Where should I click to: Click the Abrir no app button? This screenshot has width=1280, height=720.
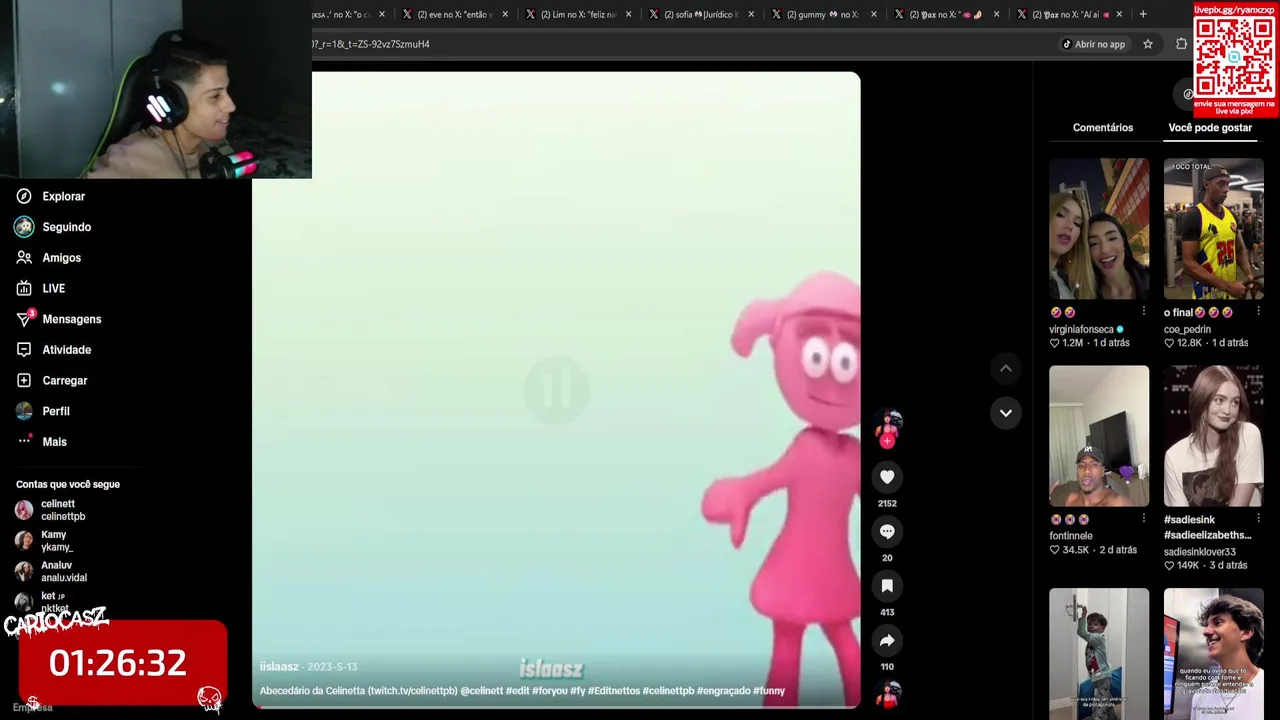(1093, 44)
